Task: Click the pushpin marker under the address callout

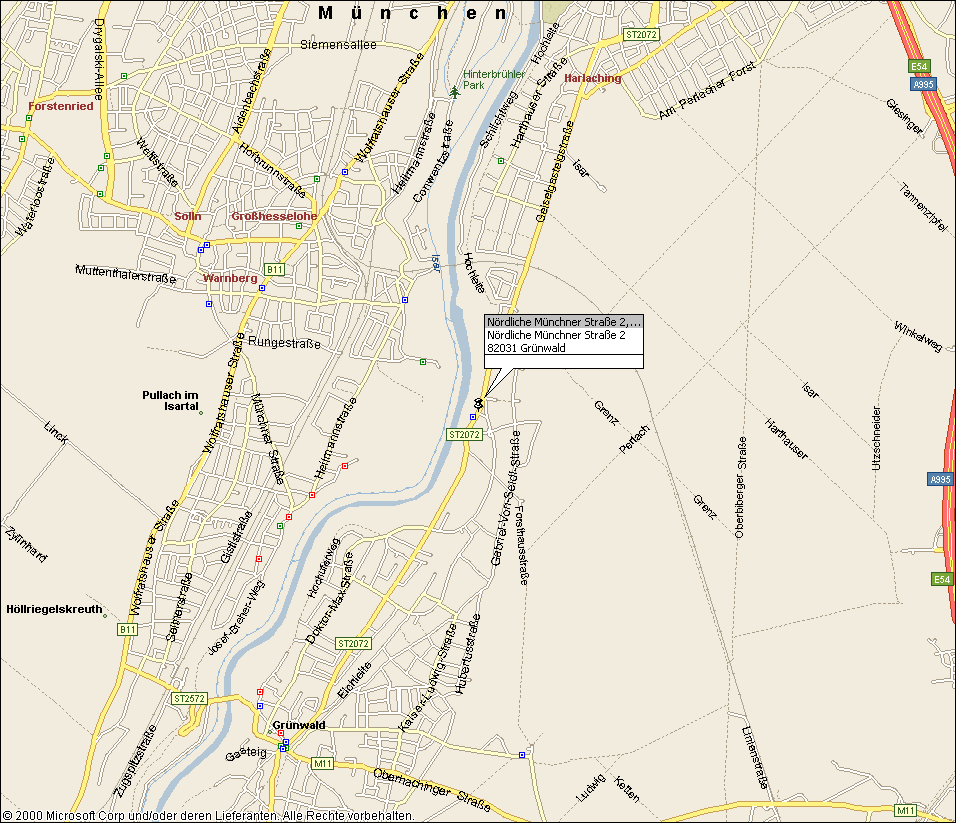Action: [x=479, y=403]
